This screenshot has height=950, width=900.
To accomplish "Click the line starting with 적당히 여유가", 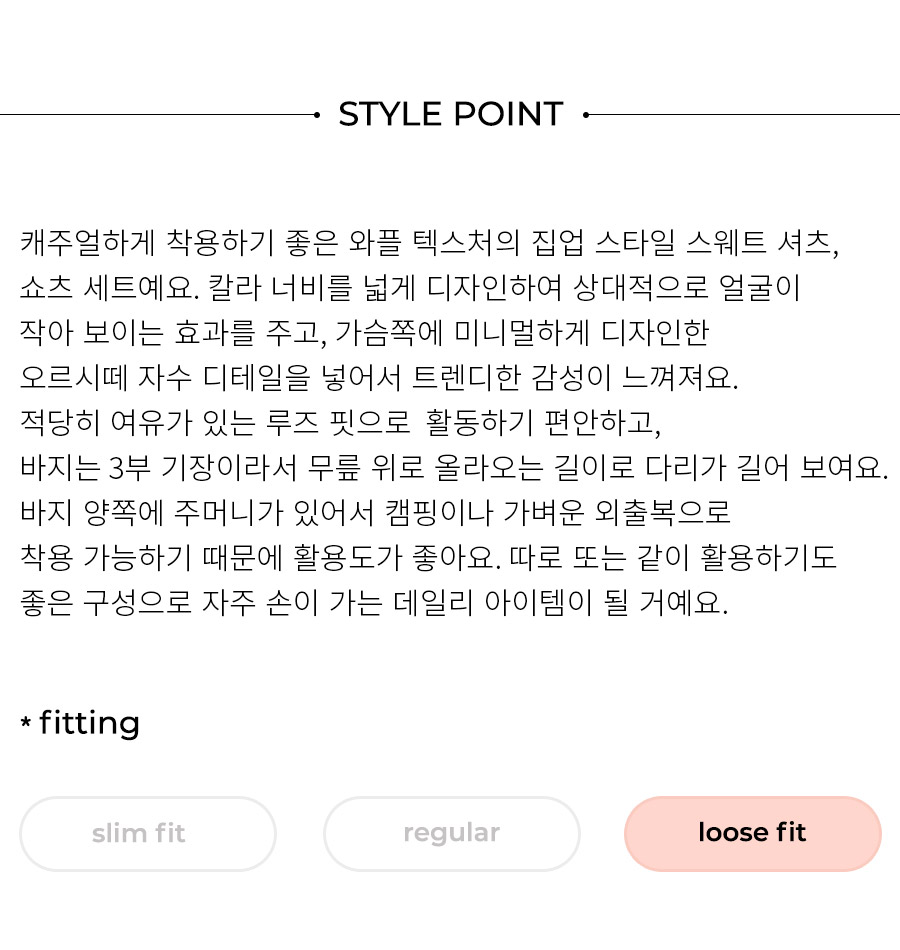I will click(x=340, y=422).
